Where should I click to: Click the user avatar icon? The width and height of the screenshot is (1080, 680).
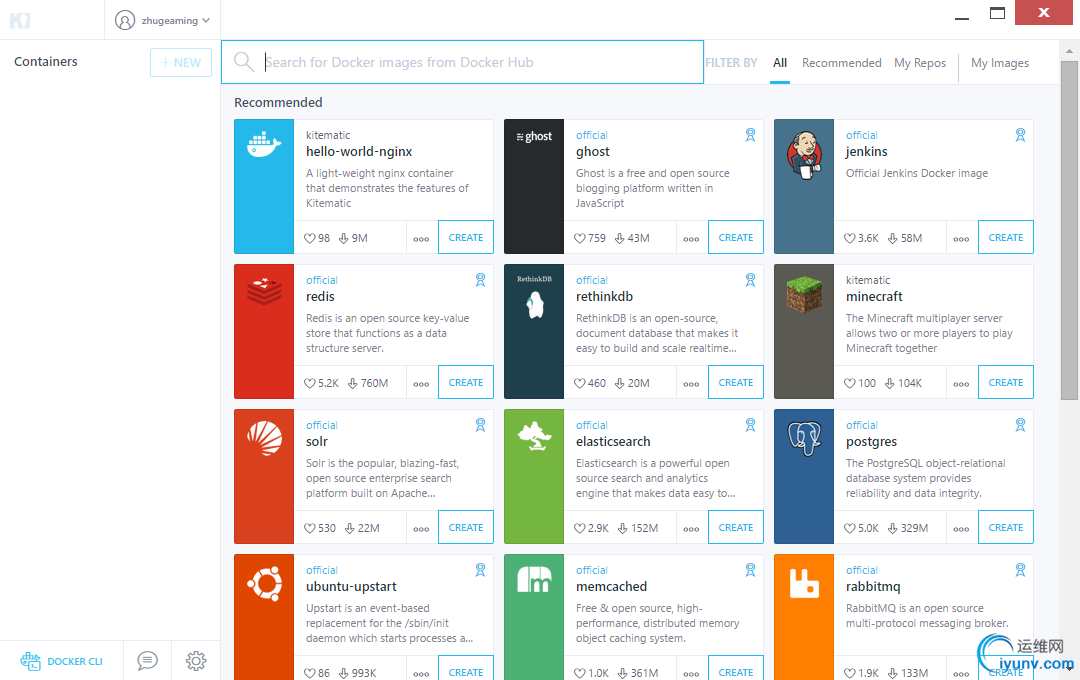[125, 21]
